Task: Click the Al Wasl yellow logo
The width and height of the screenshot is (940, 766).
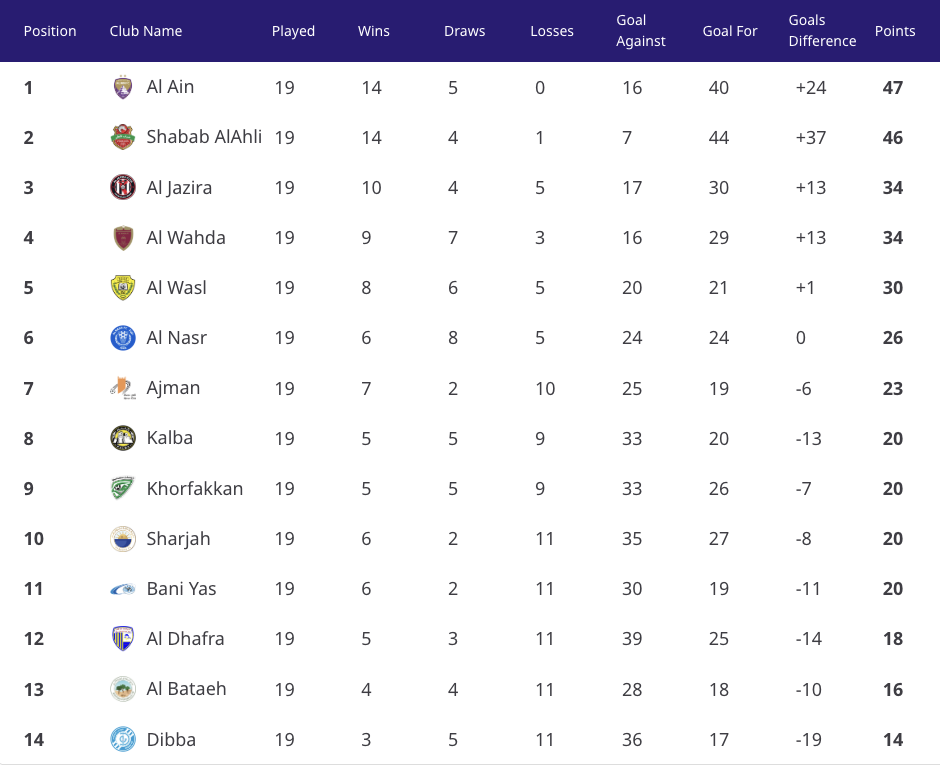Action: [122, 288]
